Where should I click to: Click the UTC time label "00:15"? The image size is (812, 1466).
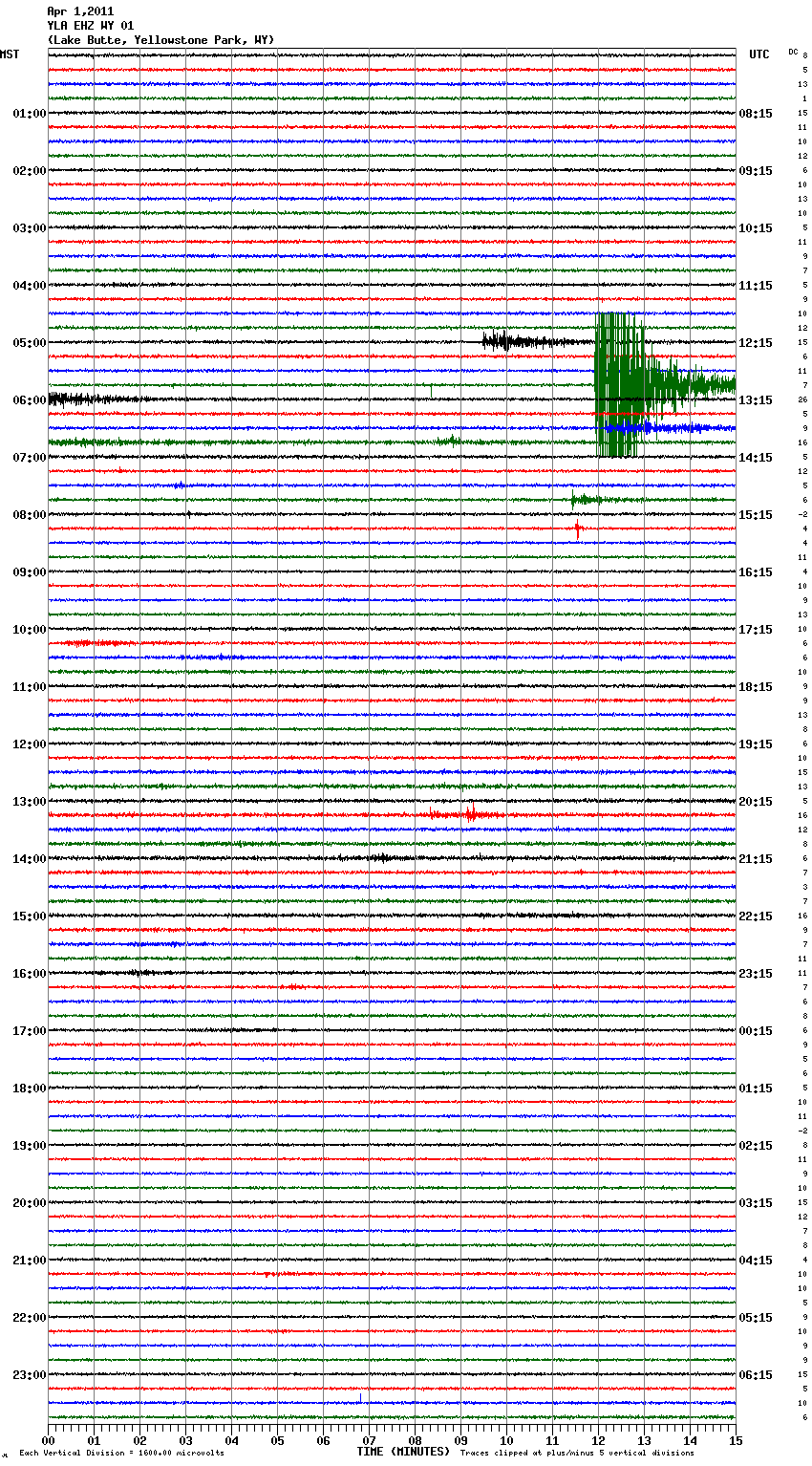[x=756, y=1031]
